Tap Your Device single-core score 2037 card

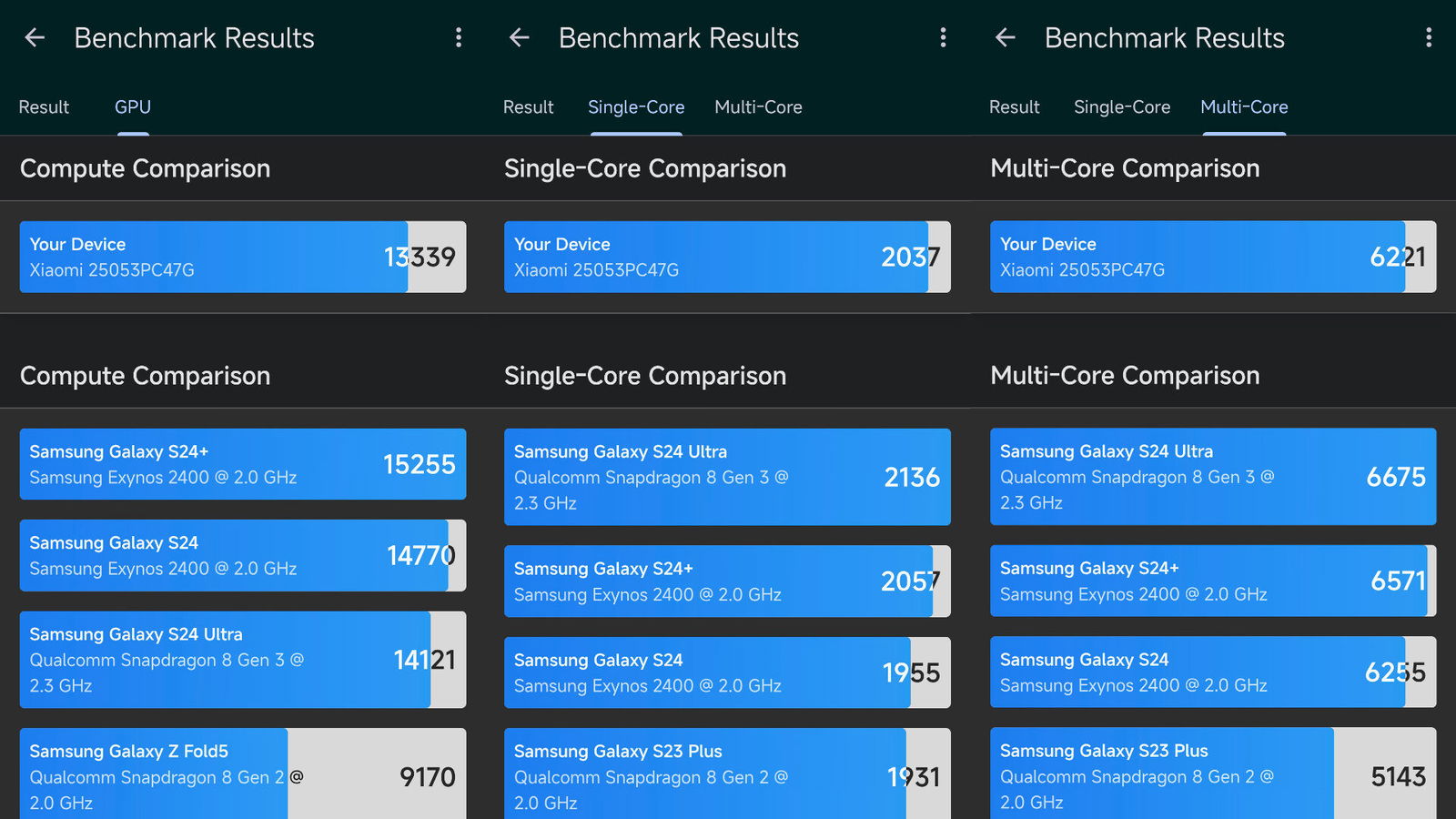coord(727,257)
